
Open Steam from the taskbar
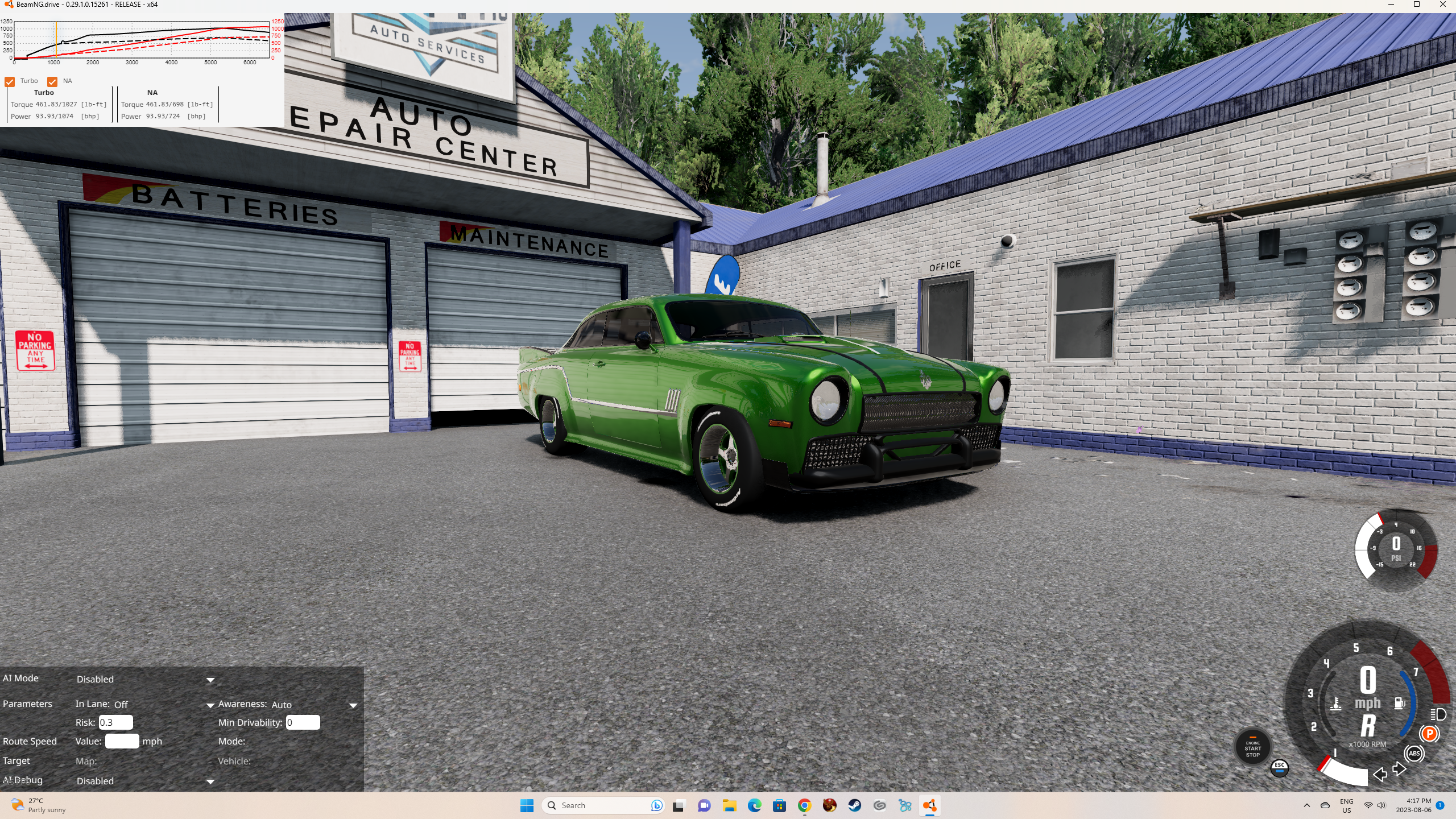tap(854, 805)
